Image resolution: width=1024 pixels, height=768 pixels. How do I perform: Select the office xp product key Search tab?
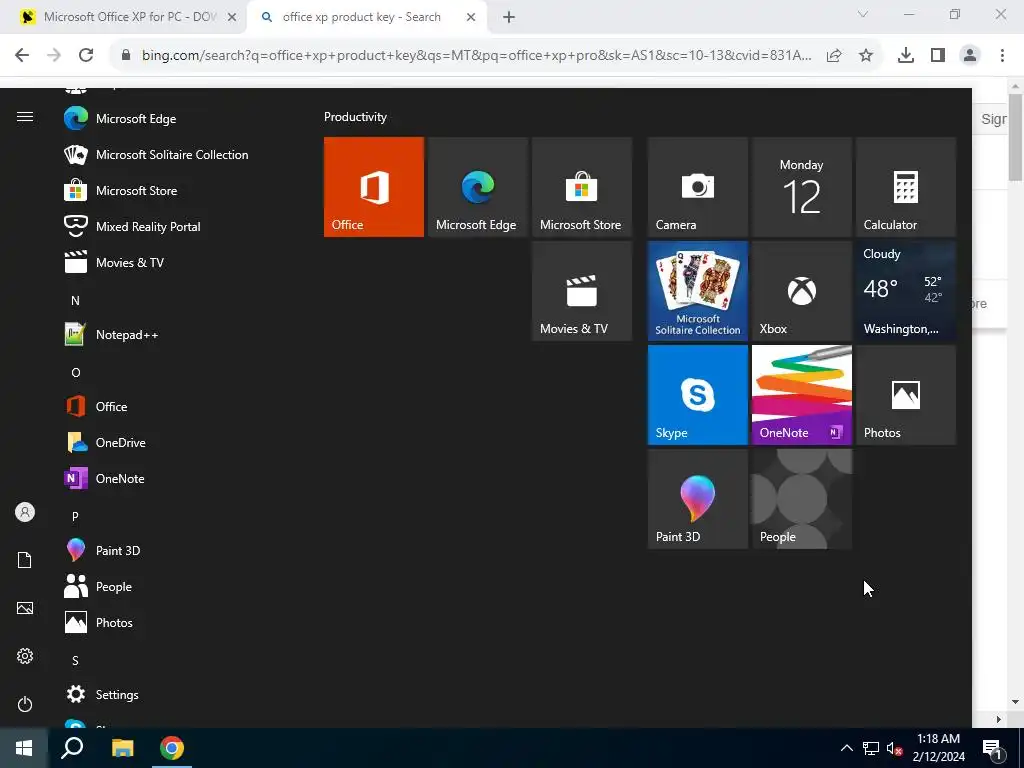point(366,17)
